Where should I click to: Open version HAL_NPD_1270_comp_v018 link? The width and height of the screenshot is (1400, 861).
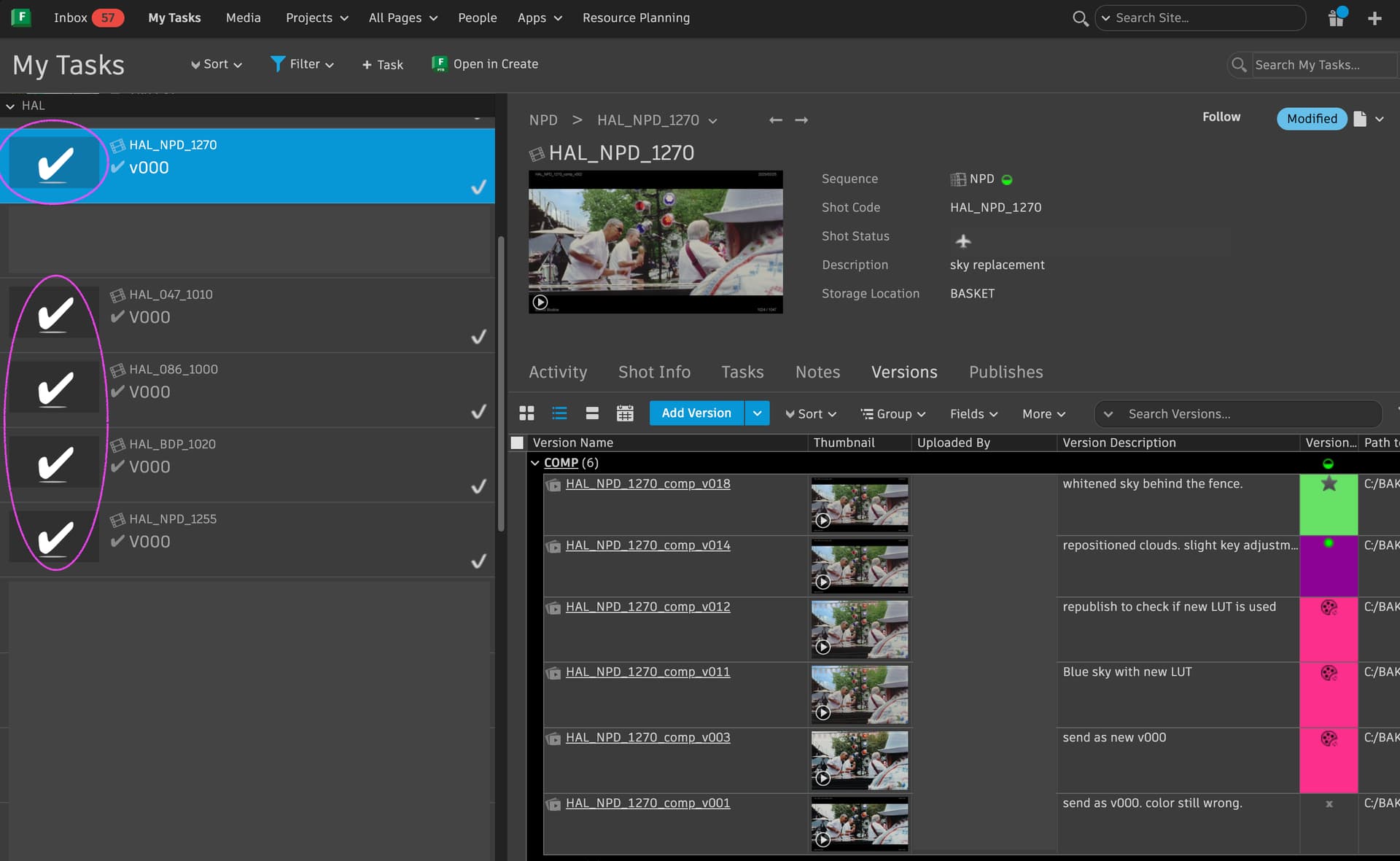(647, 483)
